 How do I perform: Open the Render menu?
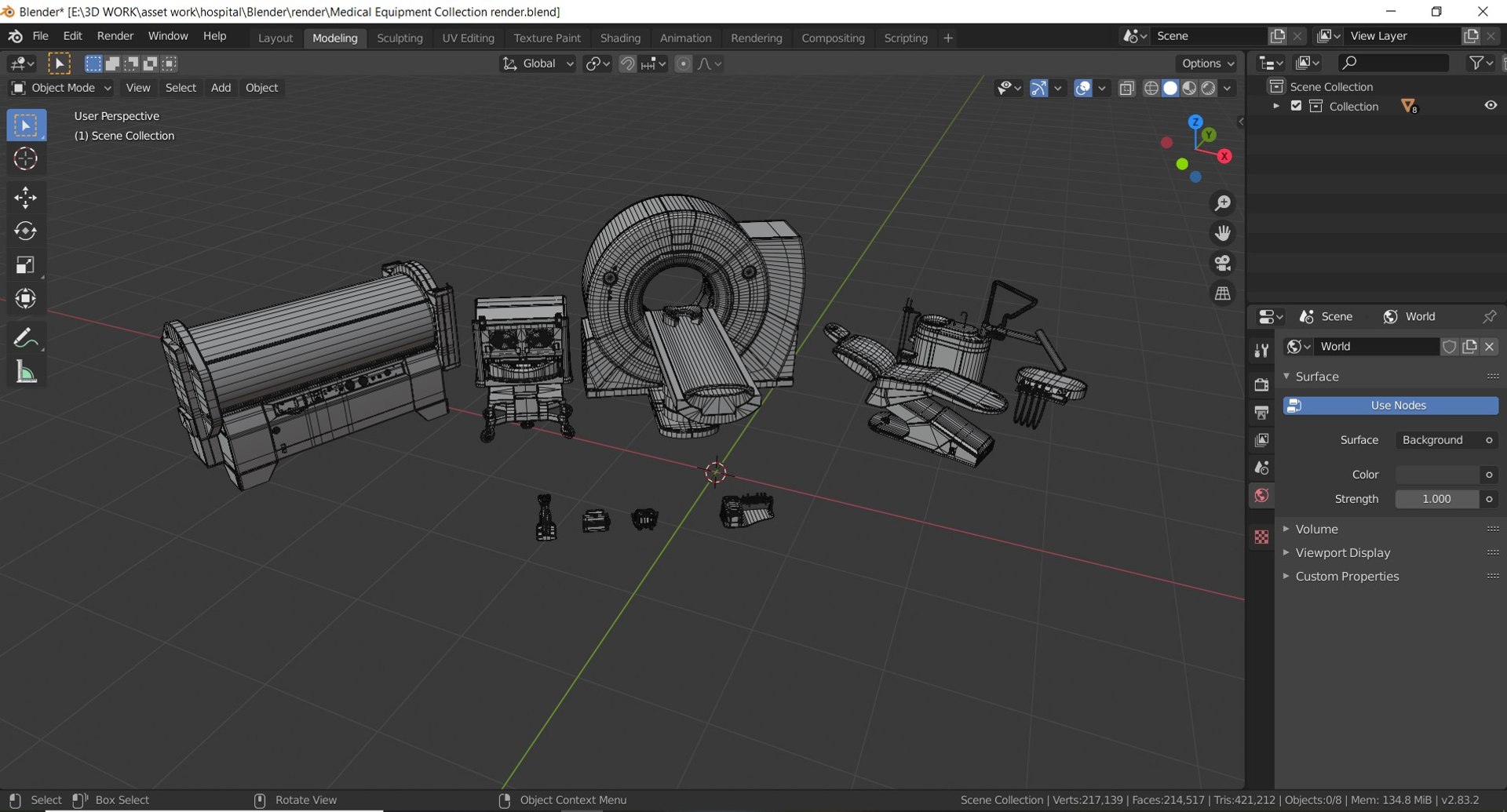coord(115,36)
